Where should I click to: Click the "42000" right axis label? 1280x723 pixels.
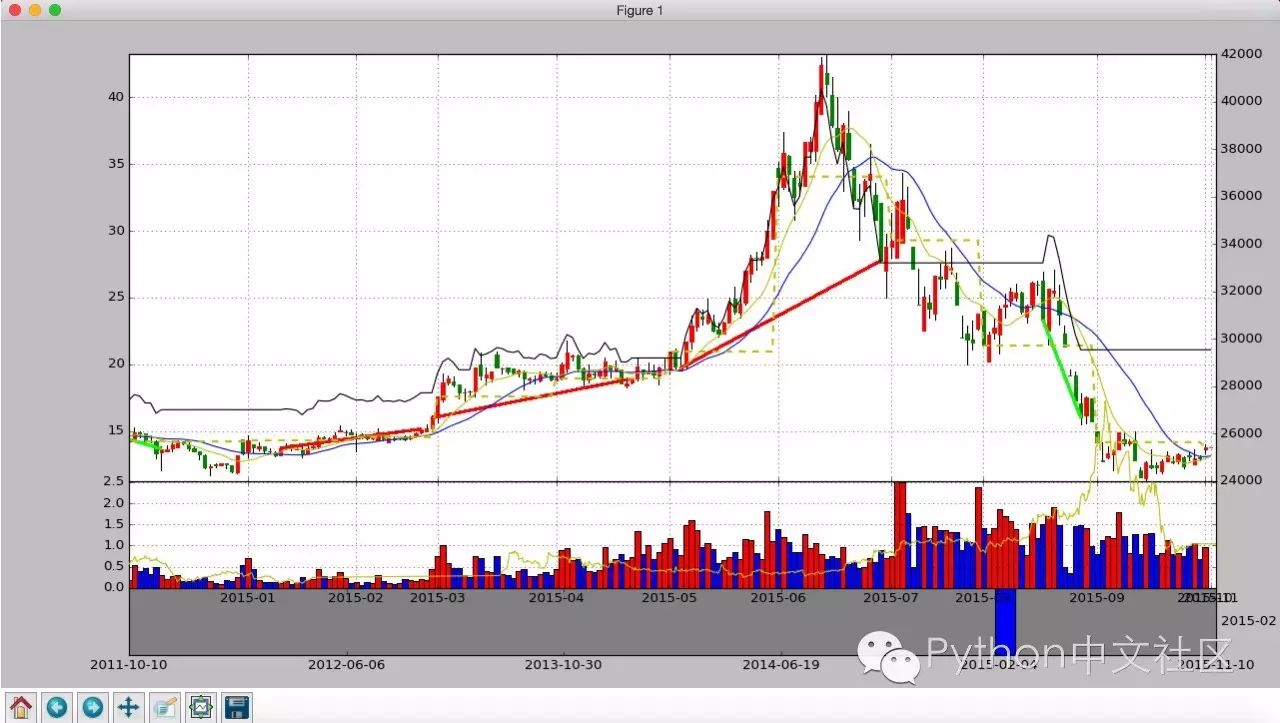[1239, 54]
